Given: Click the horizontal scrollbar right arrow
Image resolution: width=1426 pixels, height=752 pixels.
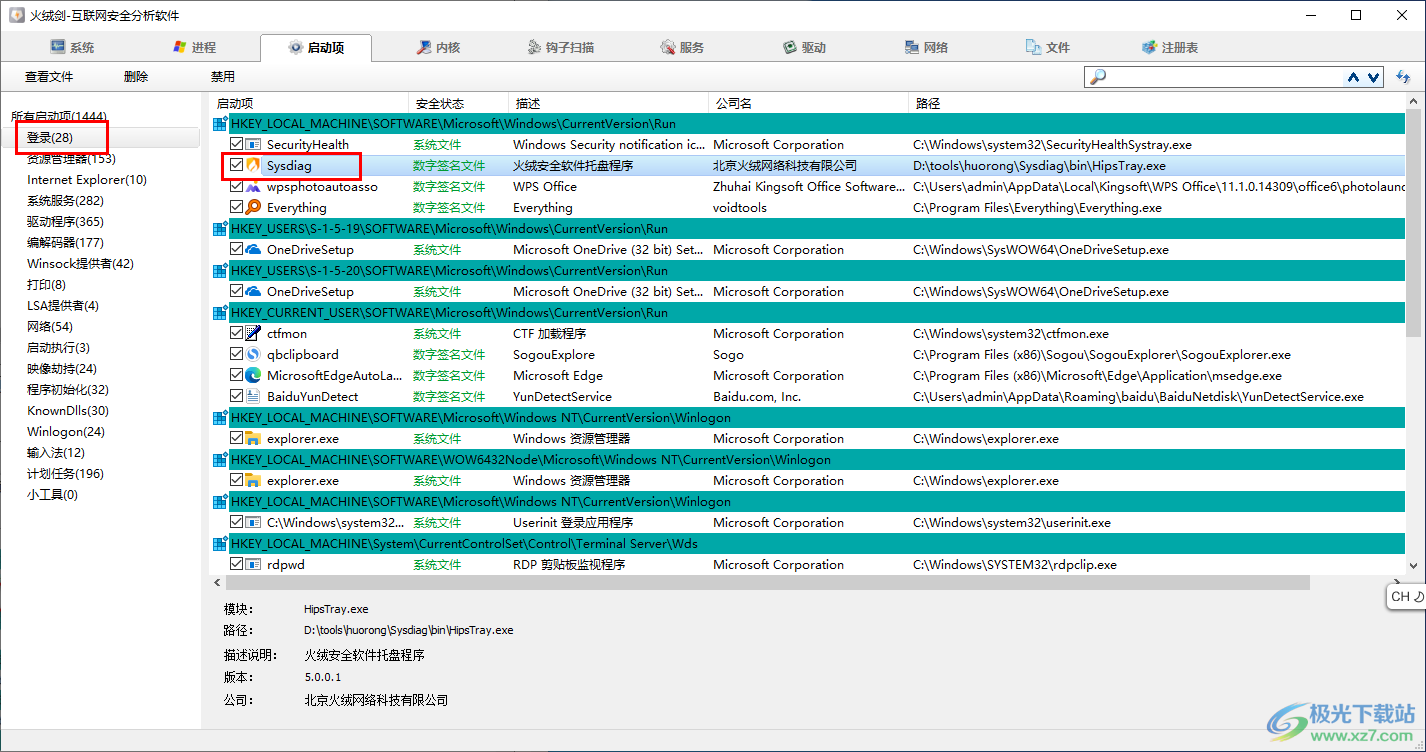Looking at the screenshot, I should 1396,582.
